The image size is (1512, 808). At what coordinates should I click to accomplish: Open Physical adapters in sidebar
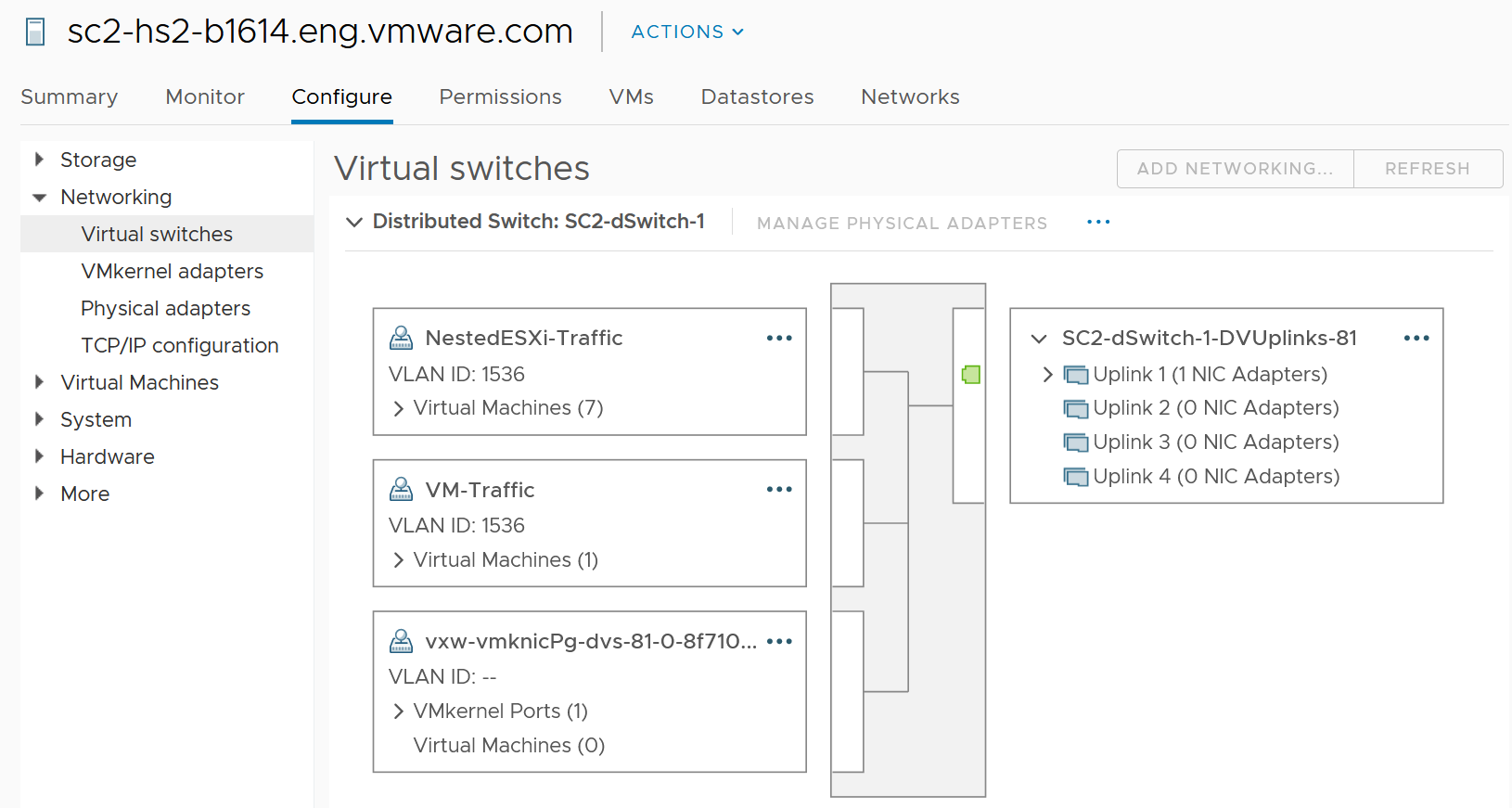166,308
